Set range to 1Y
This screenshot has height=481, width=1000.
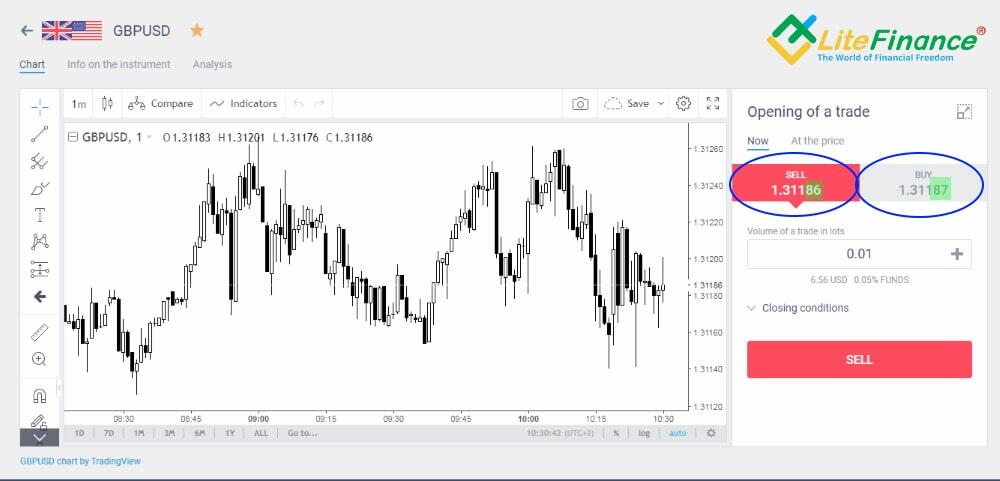pos(230,433)
